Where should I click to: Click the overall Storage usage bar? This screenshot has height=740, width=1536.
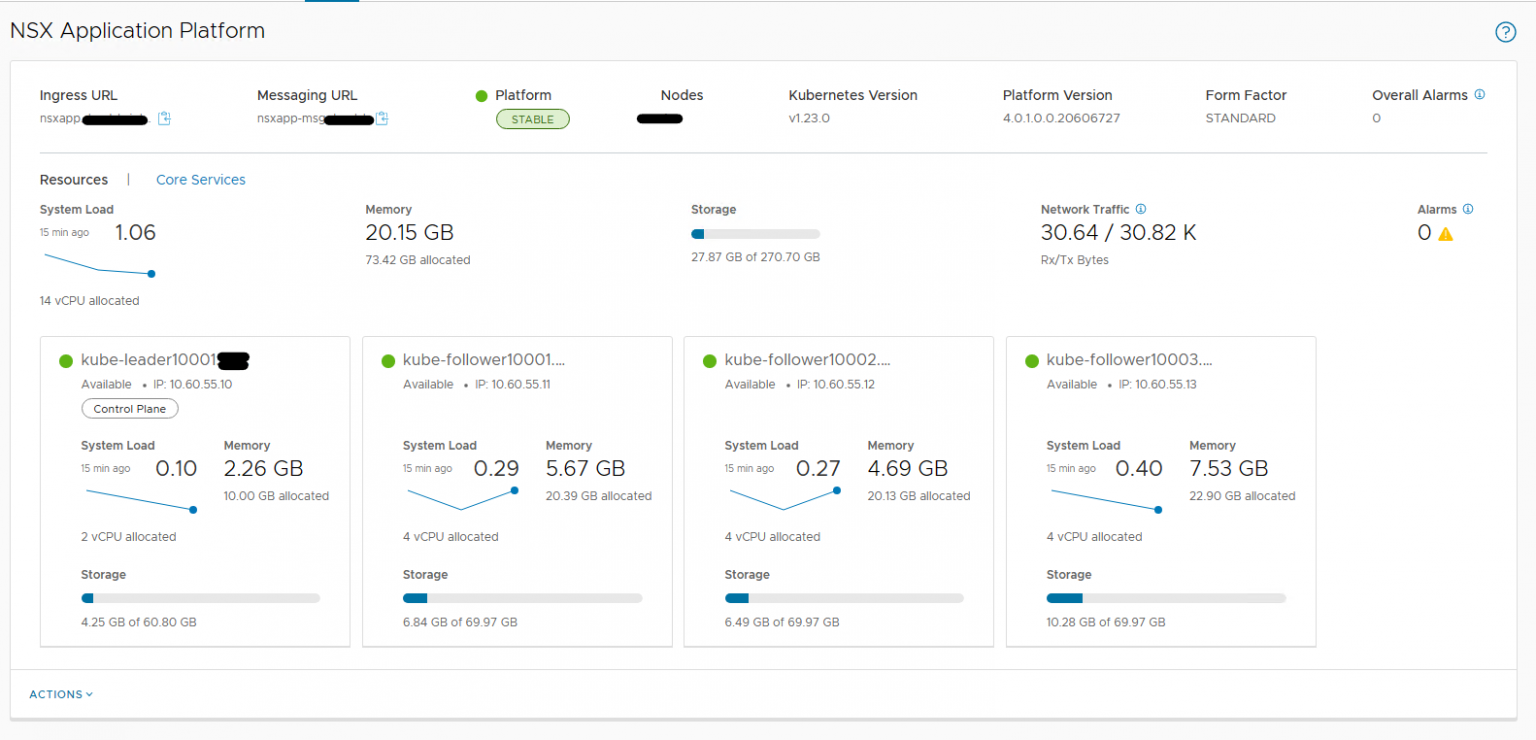point(755,233)
